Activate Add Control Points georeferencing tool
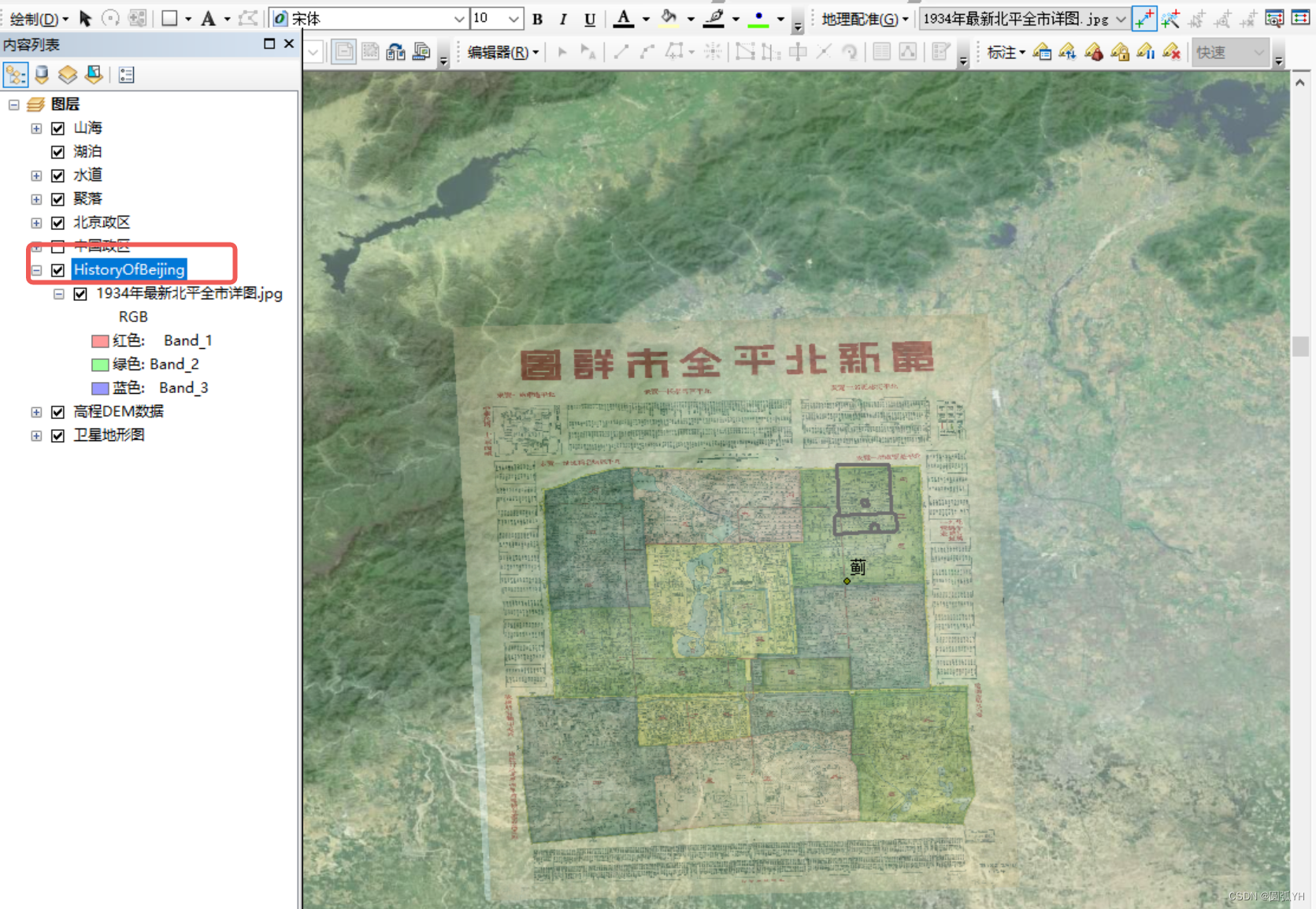The width and height of the screenshot is (1316, 909). pos(1144,18)
